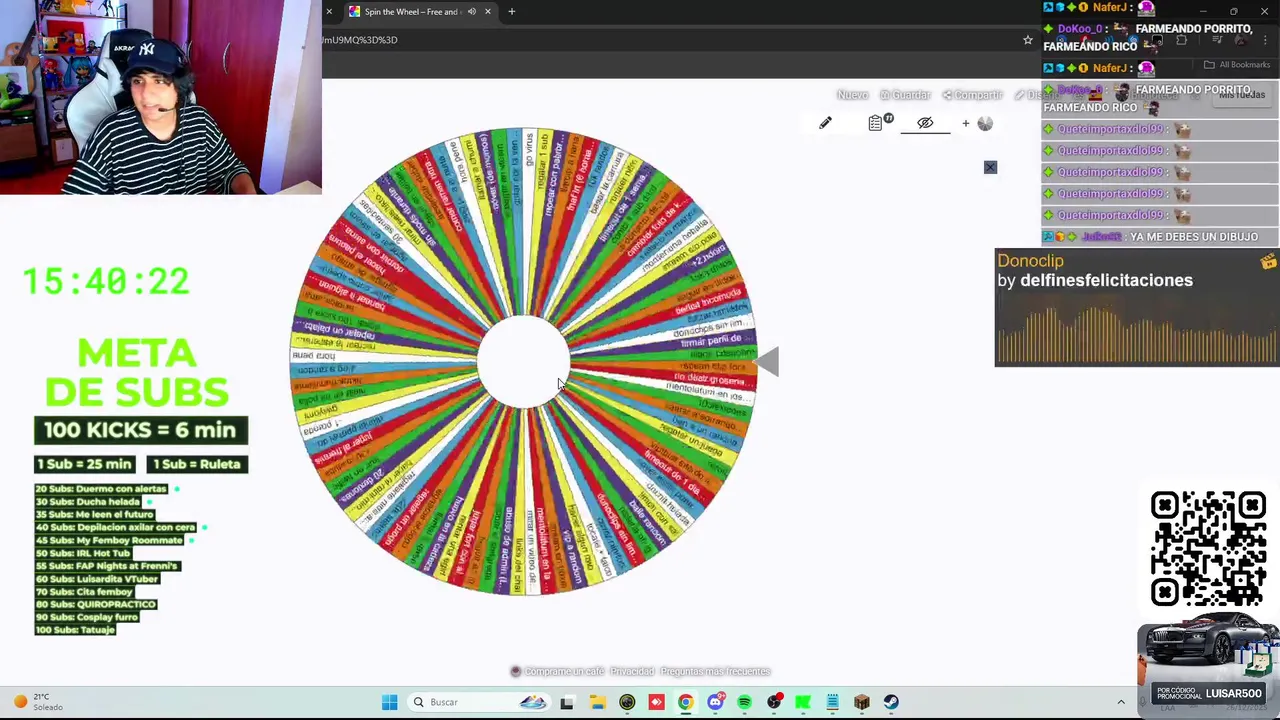Close the side panel with X button

point(990,167)
